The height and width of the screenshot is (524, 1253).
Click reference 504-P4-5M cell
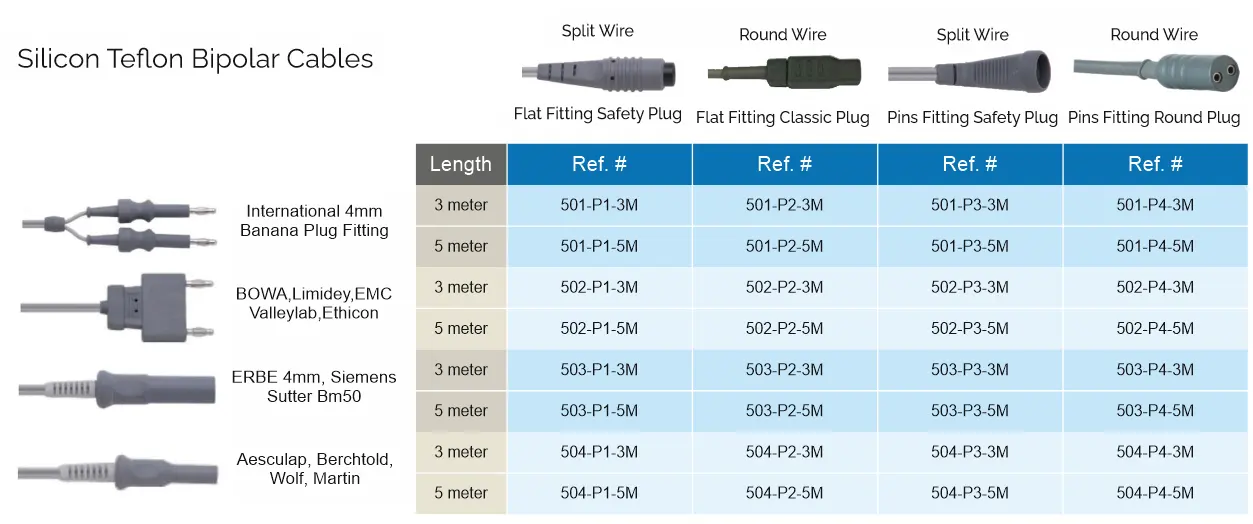coord(1155,493)
